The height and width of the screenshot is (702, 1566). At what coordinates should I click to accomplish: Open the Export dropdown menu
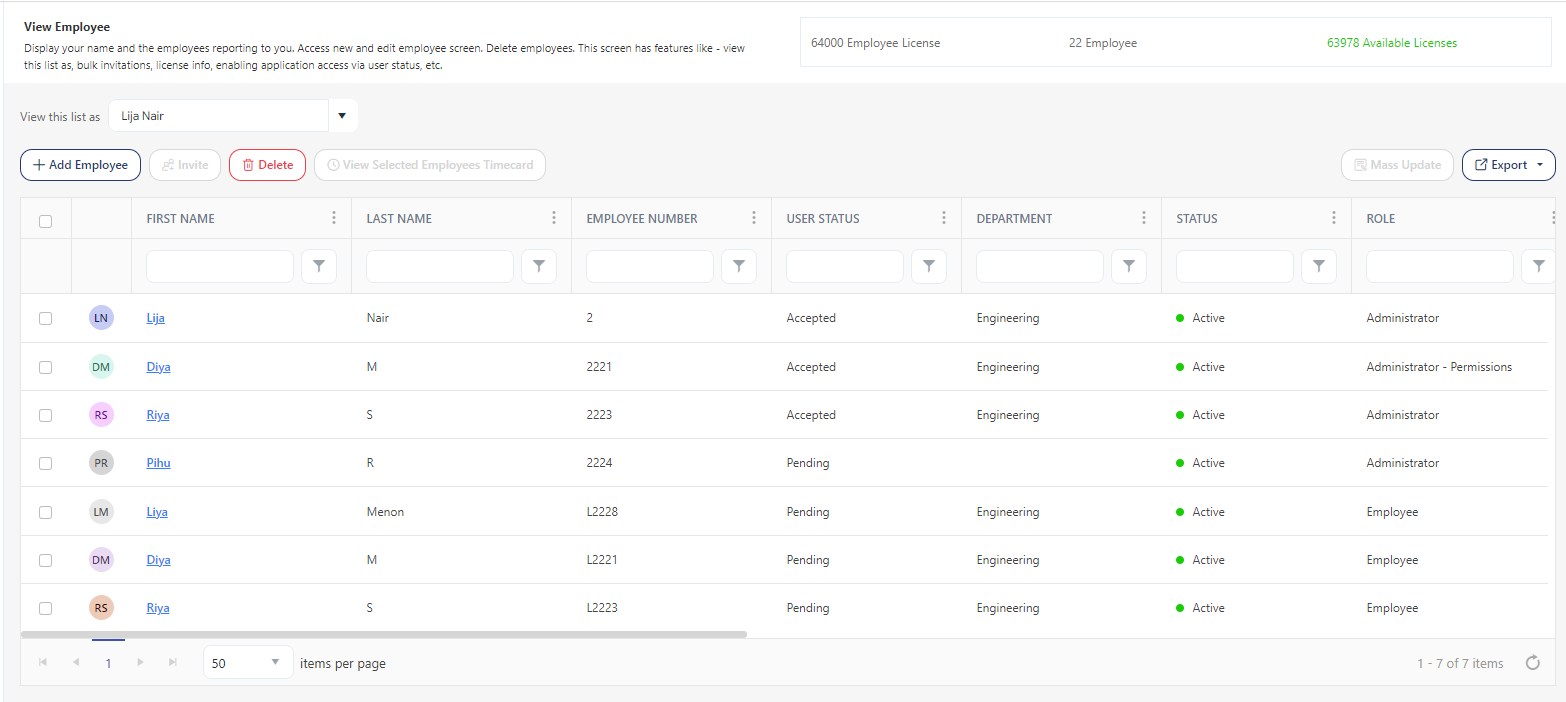coord(1508,165)
